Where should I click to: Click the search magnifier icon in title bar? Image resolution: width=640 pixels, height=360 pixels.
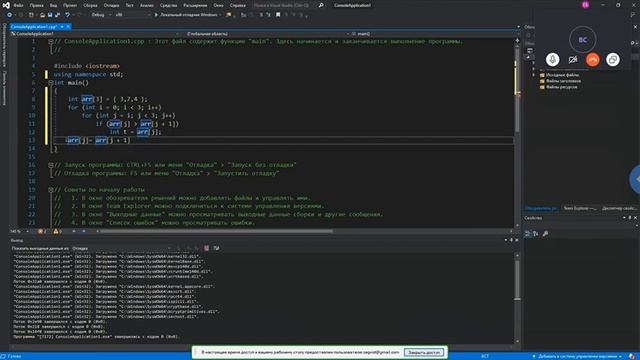pos(321,5)
